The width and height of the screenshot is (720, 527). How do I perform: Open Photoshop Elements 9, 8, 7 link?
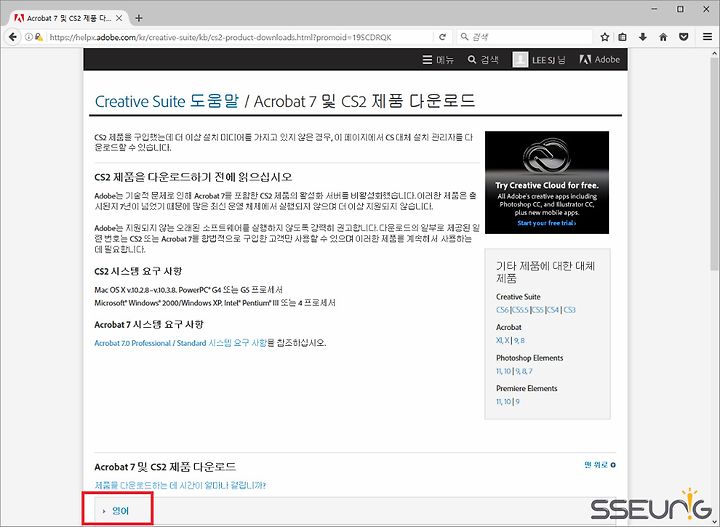pyautogui.click(x=524, y=371)
